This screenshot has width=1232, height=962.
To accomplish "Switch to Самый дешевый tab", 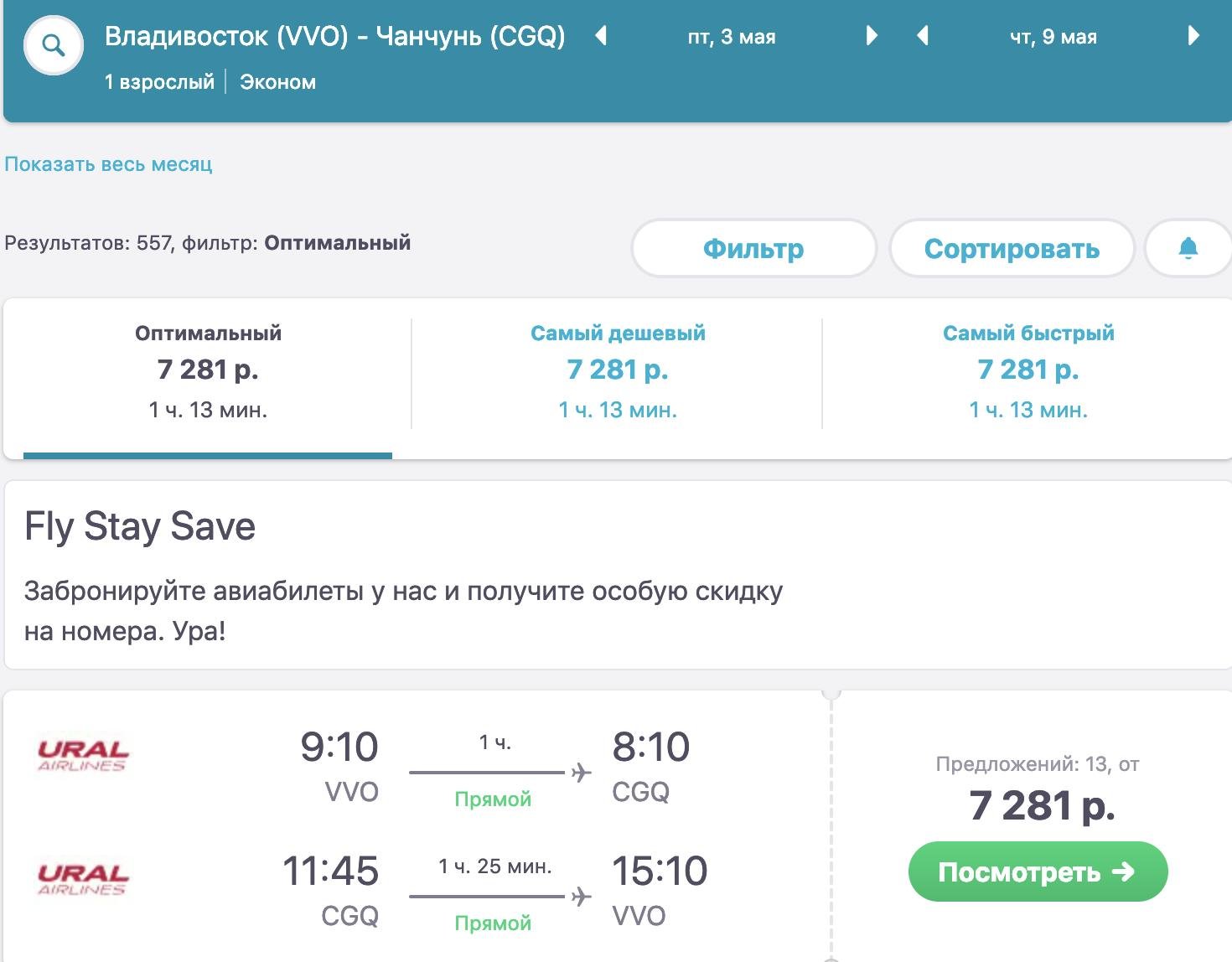I will tap(618, 370).
